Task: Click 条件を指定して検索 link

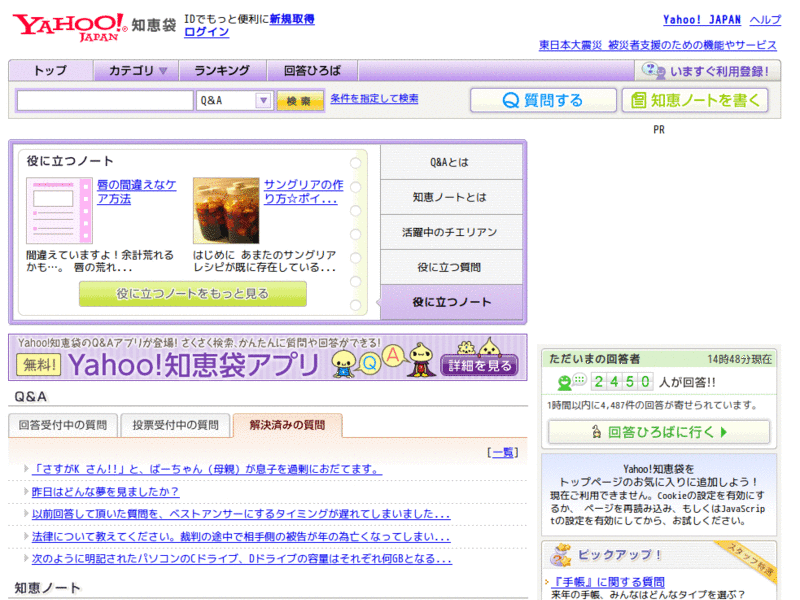Action: click(x=374, y=98)
